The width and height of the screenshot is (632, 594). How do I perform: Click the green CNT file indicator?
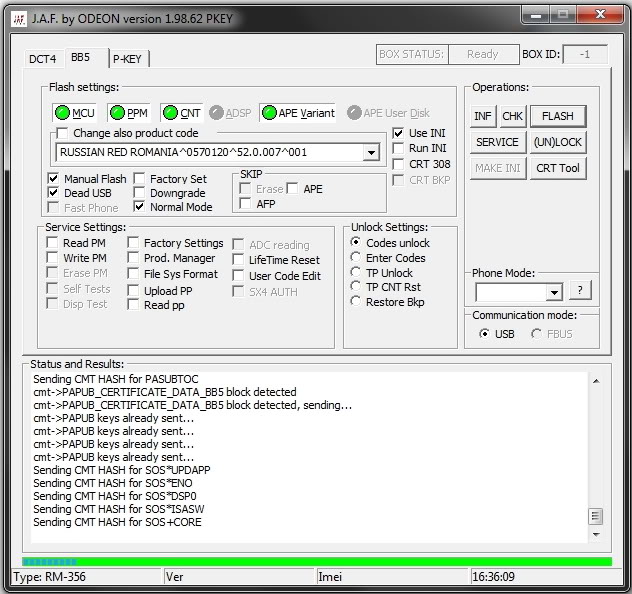[170, 113]
